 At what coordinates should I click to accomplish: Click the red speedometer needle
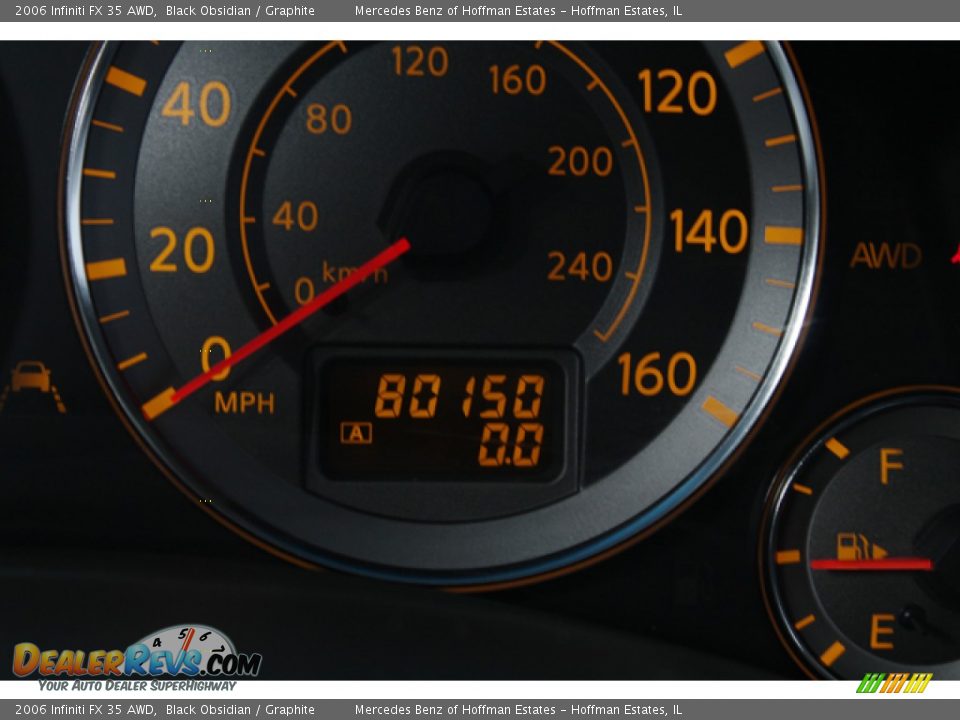[x=291, y=320]
